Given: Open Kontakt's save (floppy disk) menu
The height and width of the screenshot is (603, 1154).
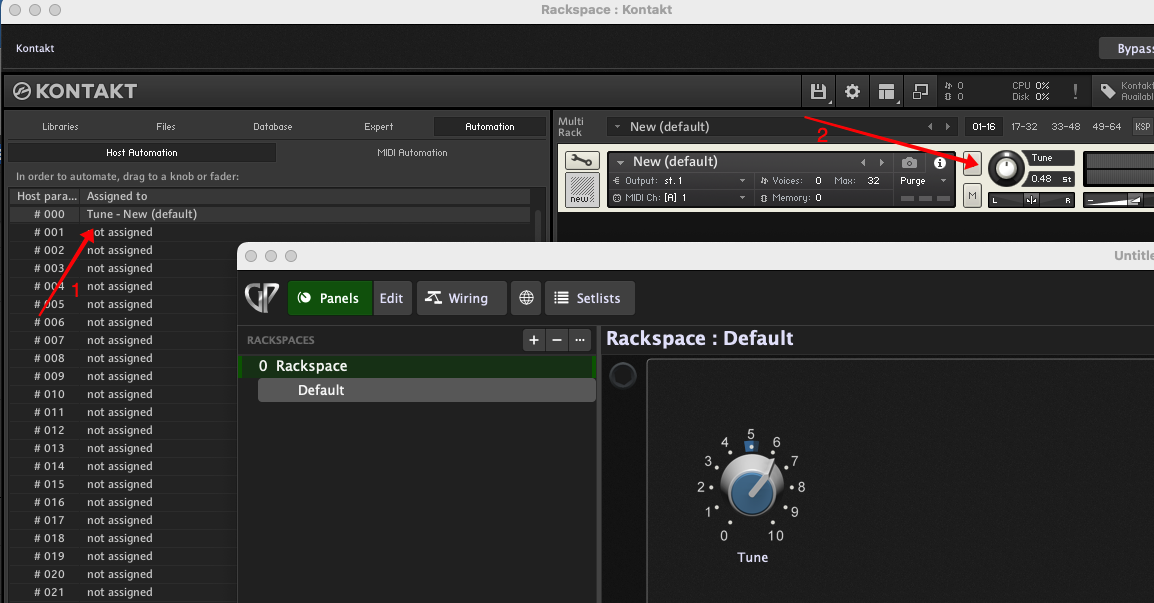Looking at the screenshot, I should click(818, 91).
